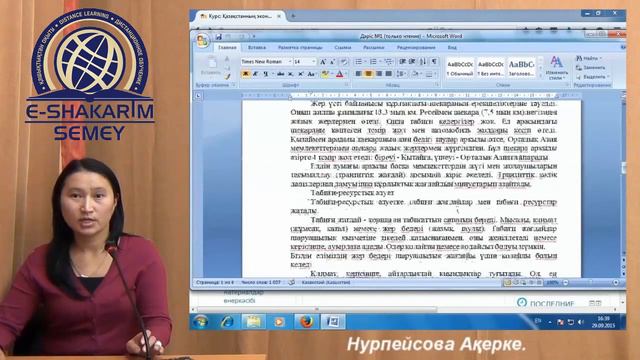
Task: Open the round Office button menu
Action: tap(202, 41)
